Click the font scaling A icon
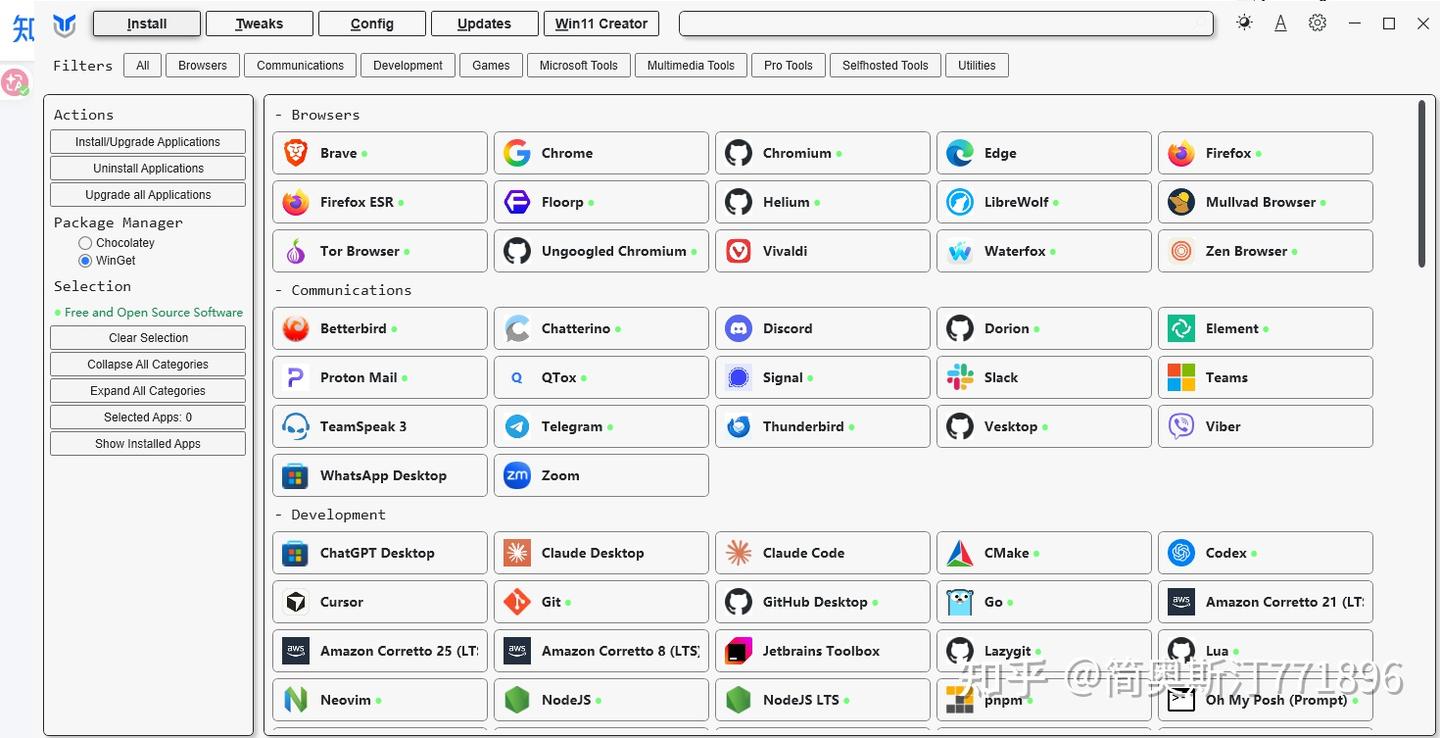The image size is (1440, 738). [x=1280, y=23]
